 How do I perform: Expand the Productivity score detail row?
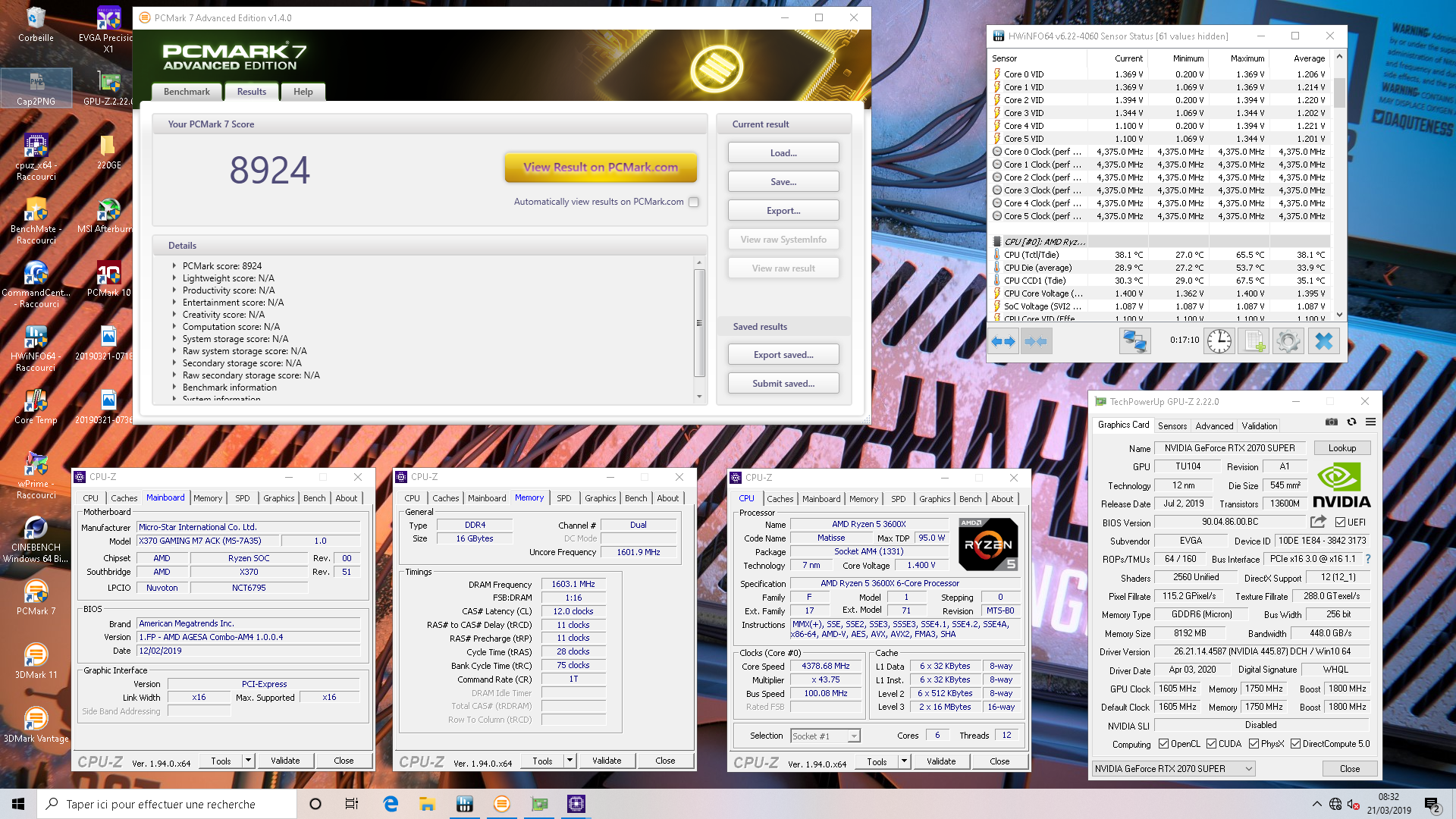tap(174, 290)
